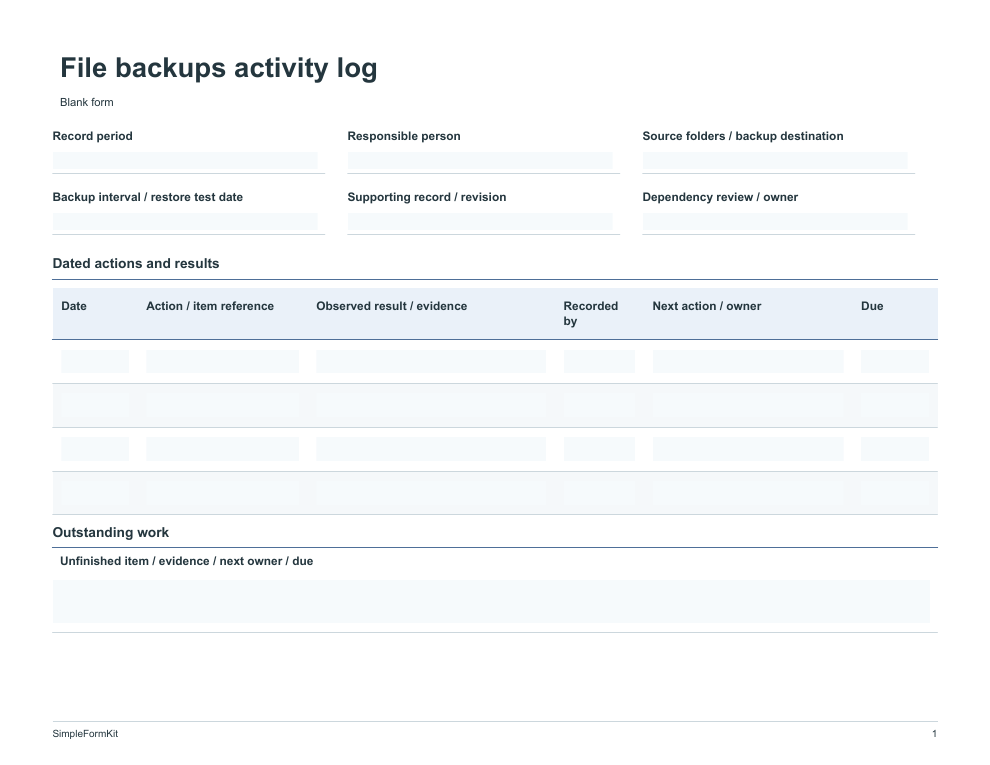Screen dimensions: 990x765
Task: Click the 'Observed result / evidence' column header
Action: tap(391, 306)
